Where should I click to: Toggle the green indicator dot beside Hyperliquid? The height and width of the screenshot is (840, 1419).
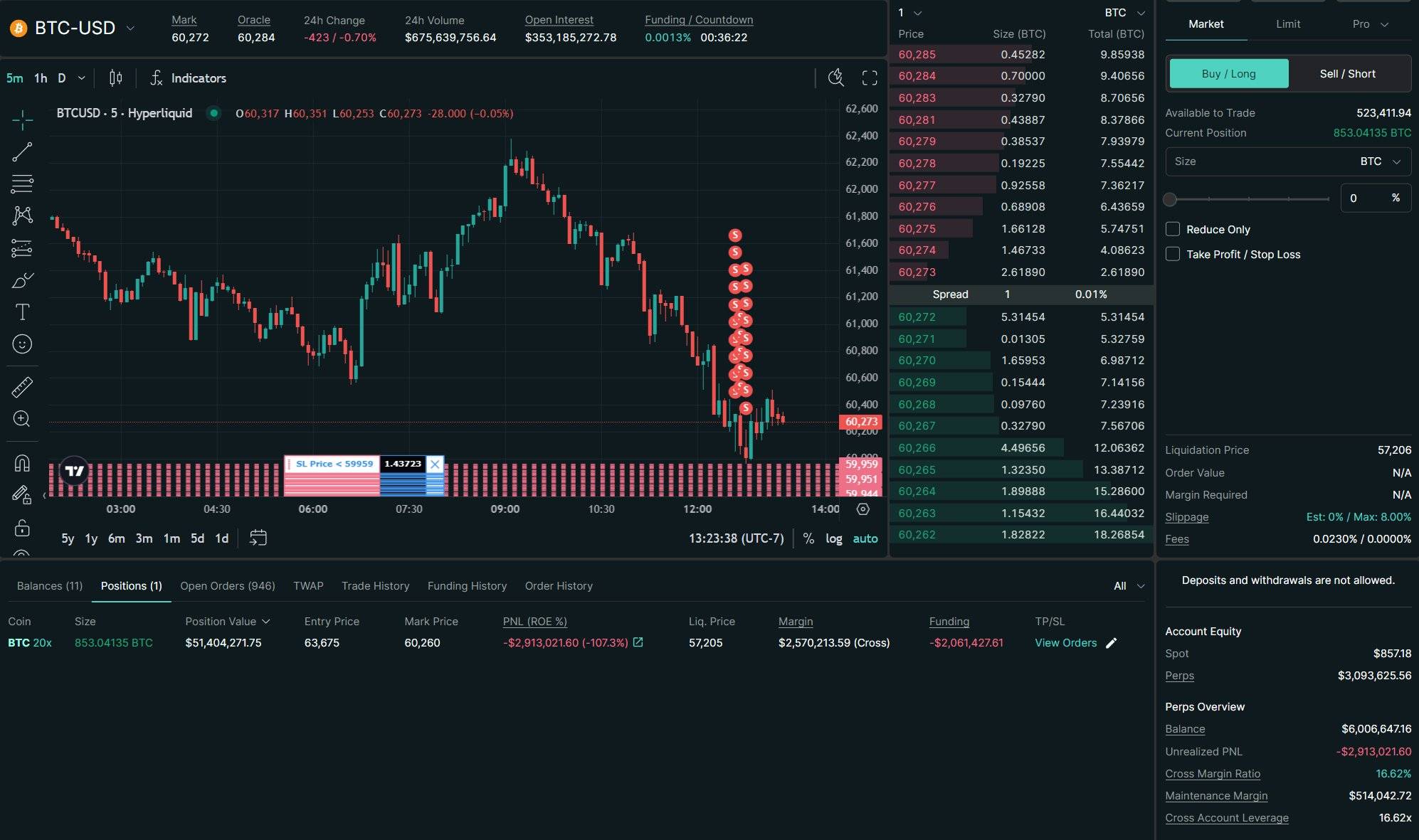(x=213, y=113)
